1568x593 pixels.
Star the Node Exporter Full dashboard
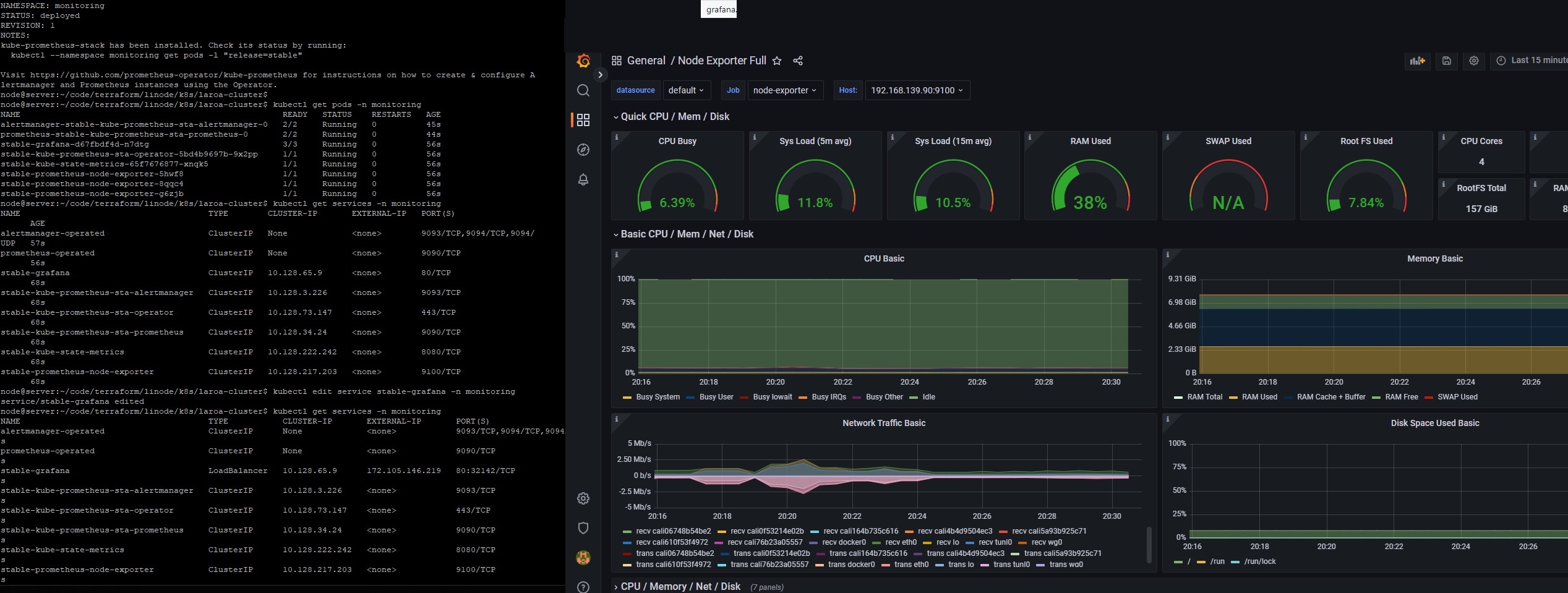pos(777,61)
